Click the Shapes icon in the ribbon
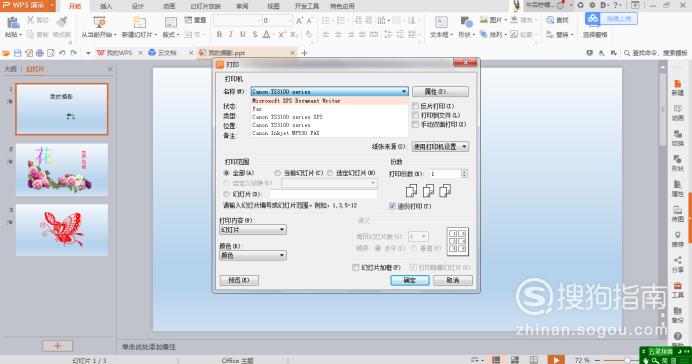The height and width of the screenshot is (364, 692). (x=466, y=23)
